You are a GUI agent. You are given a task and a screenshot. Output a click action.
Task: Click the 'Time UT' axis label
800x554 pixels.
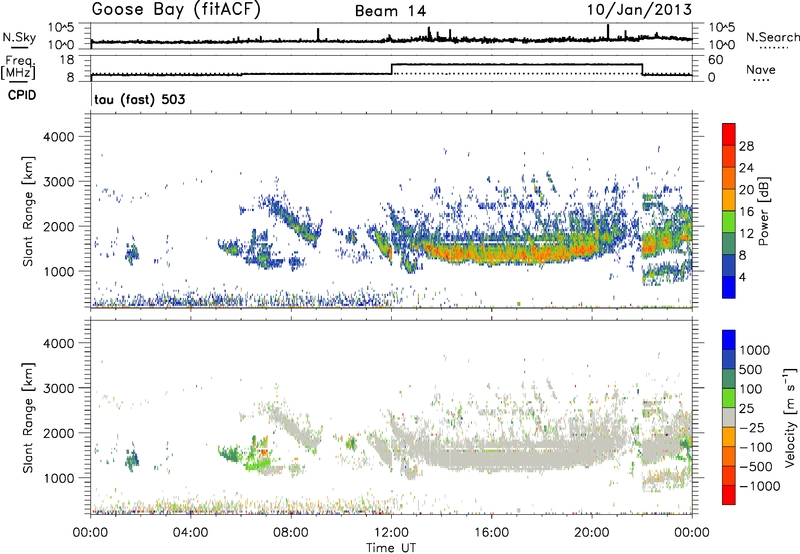point(391,548)
